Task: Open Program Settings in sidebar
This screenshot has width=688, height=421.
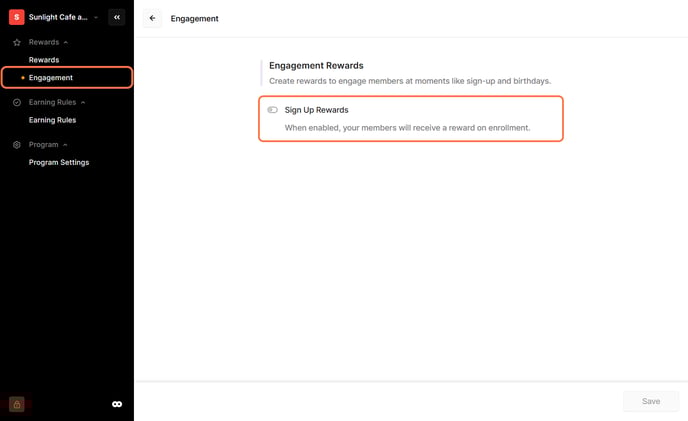Action: tap(59, 162)
